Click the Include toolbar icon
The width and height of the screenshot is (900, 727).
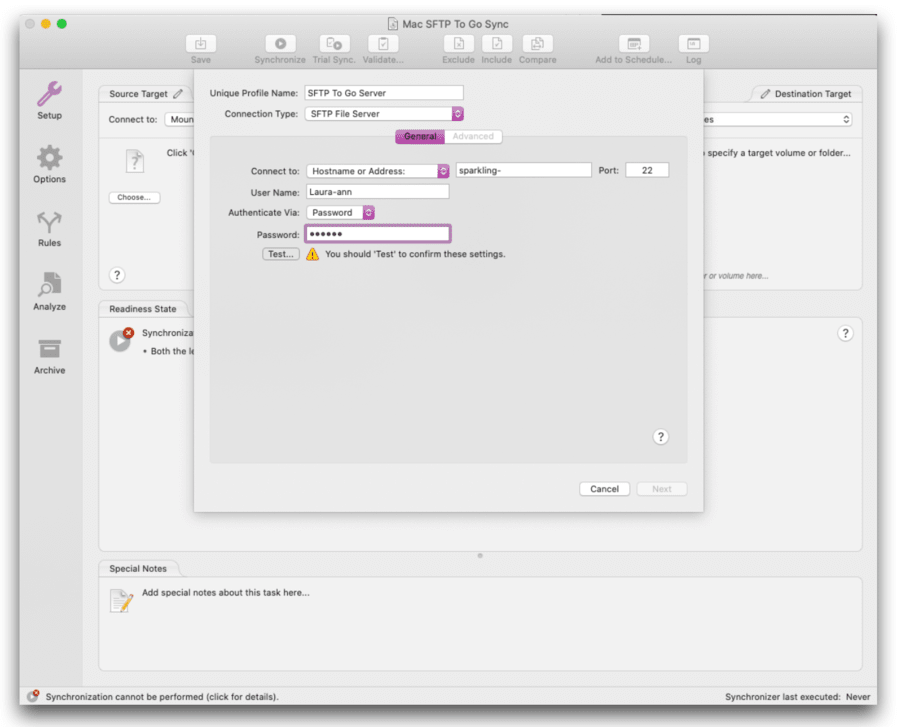pos(497,45)
